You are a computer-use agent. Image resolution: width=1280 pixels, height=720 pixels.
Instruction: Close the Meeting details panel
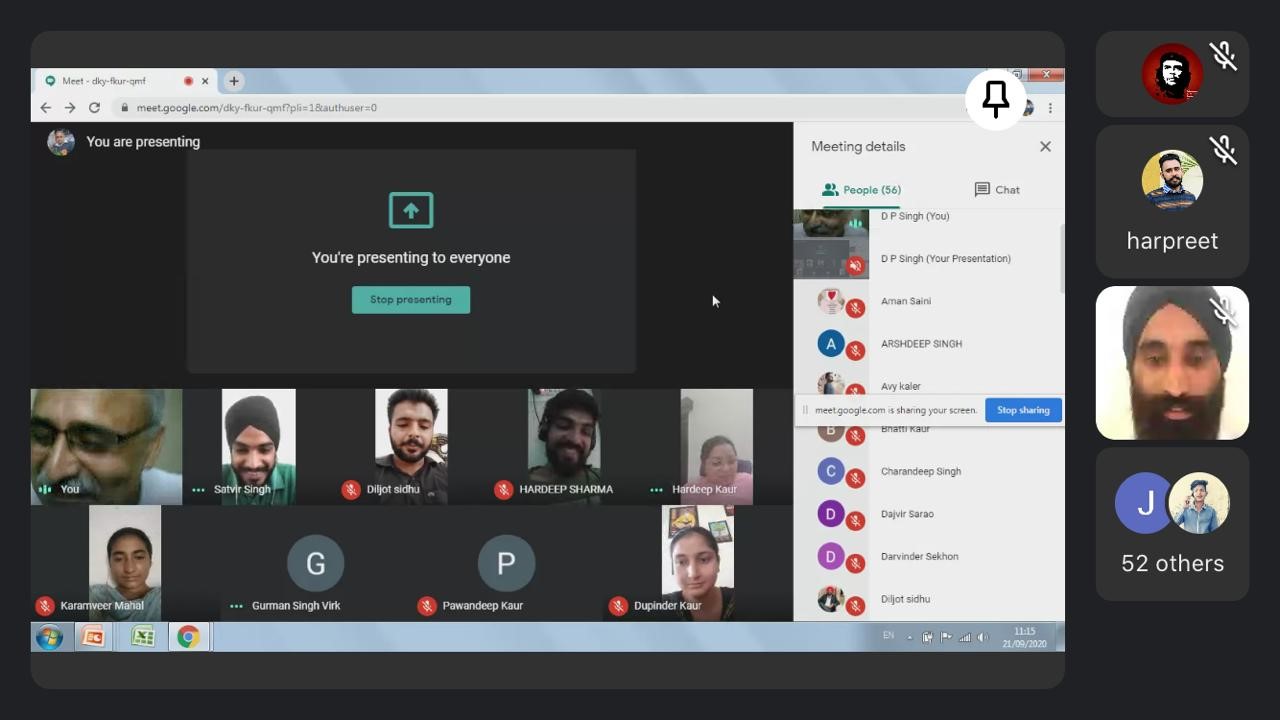(x=1045, y=146)
